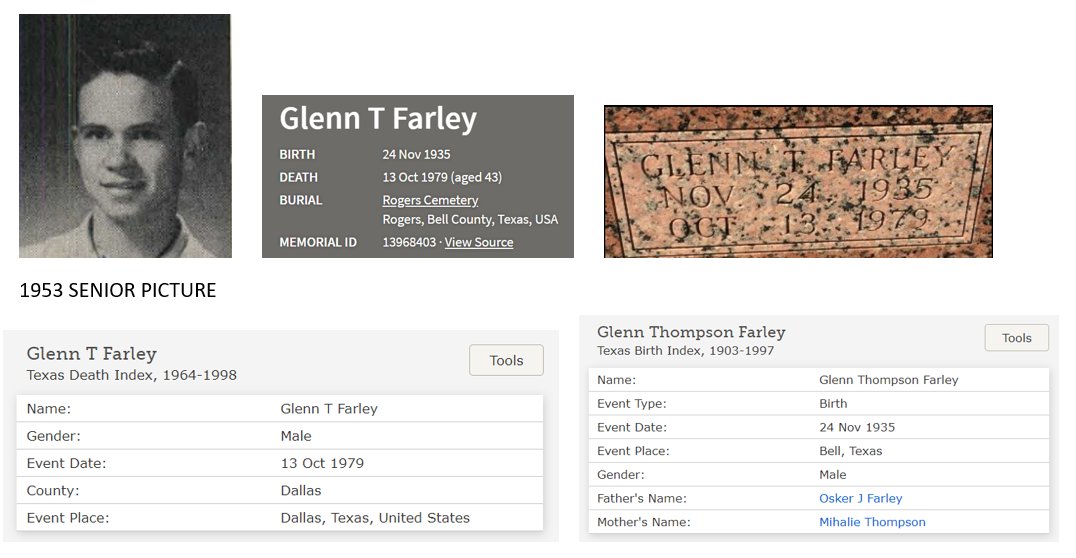Open Tools in Texas Death Index record
Screen dimensions: 1076x558
506,360
